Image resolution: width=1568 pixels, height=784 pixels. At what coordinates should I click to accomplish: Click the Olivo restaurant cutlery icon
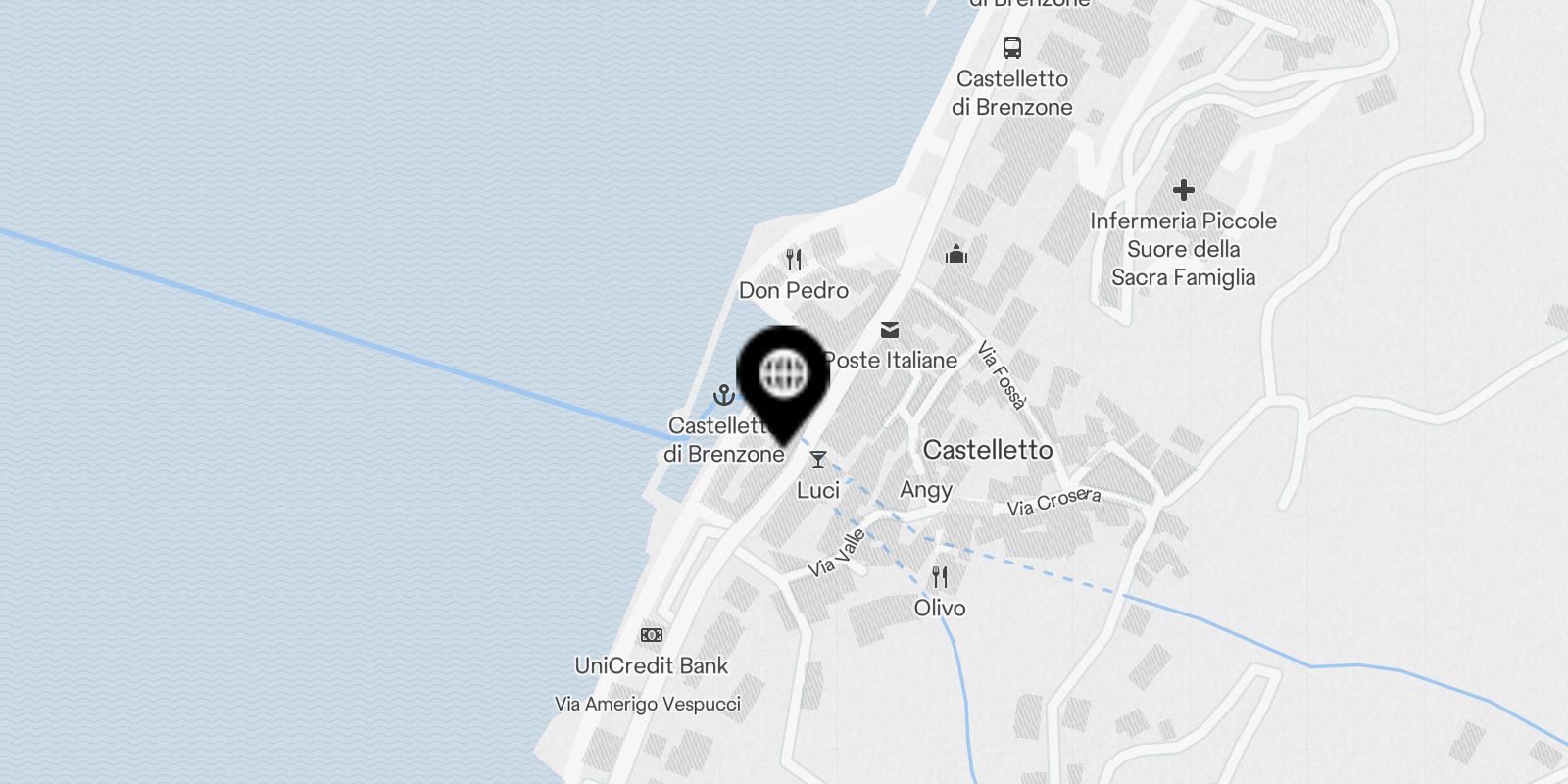(x=940, y=576)
